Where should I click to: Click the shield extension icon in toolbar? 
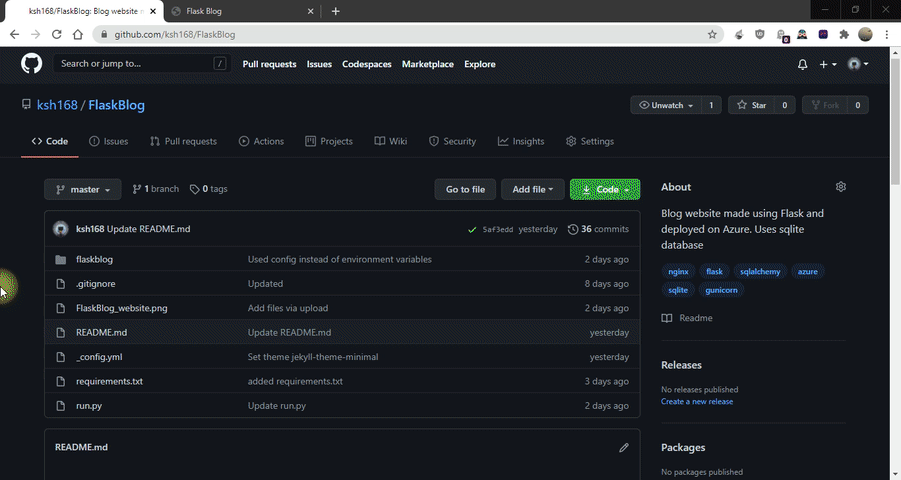coord(760,34)
